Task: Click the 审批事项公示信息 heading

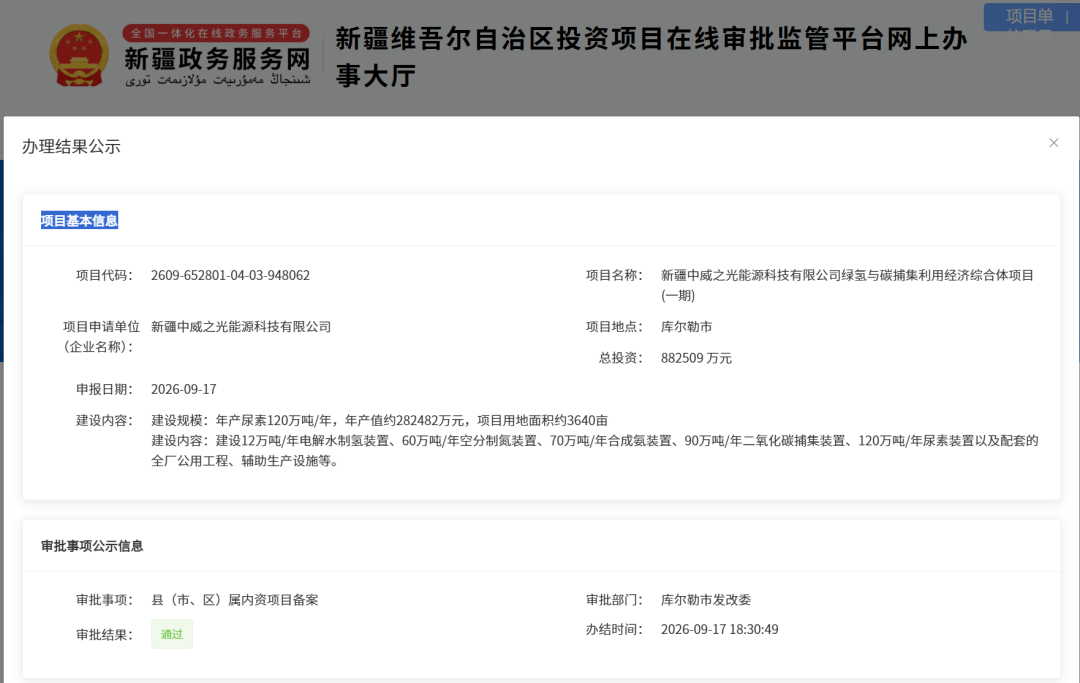Action: [x=92, y=546]
